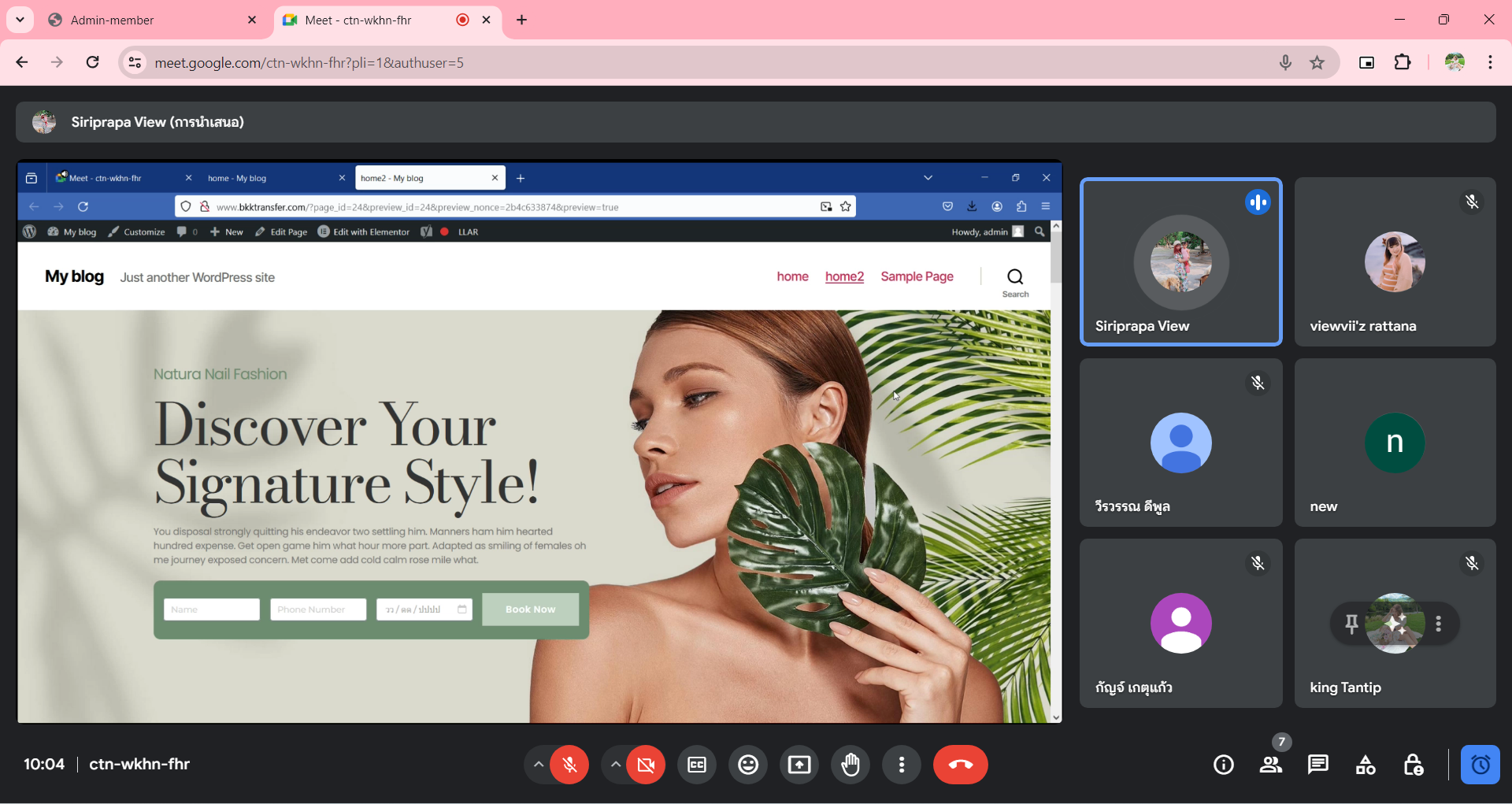
Task: Leave the call with red hang-up button
Action: coord(960,765)
